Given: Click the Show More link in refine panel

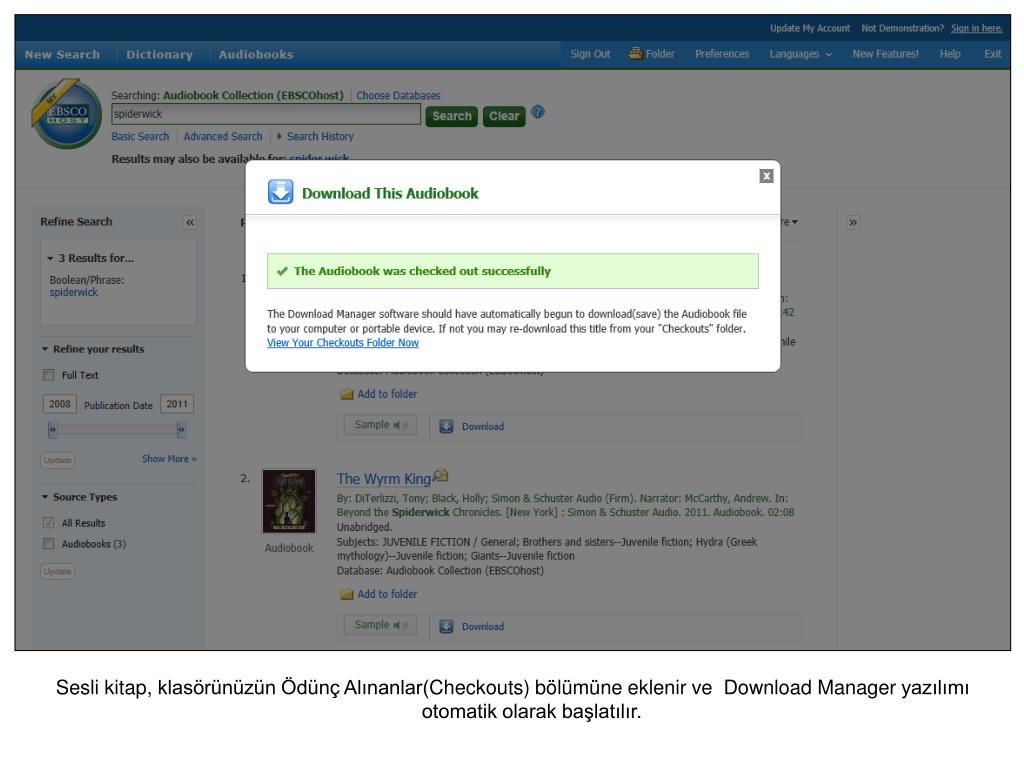Looking at the screenshot, I should point(169,459).
